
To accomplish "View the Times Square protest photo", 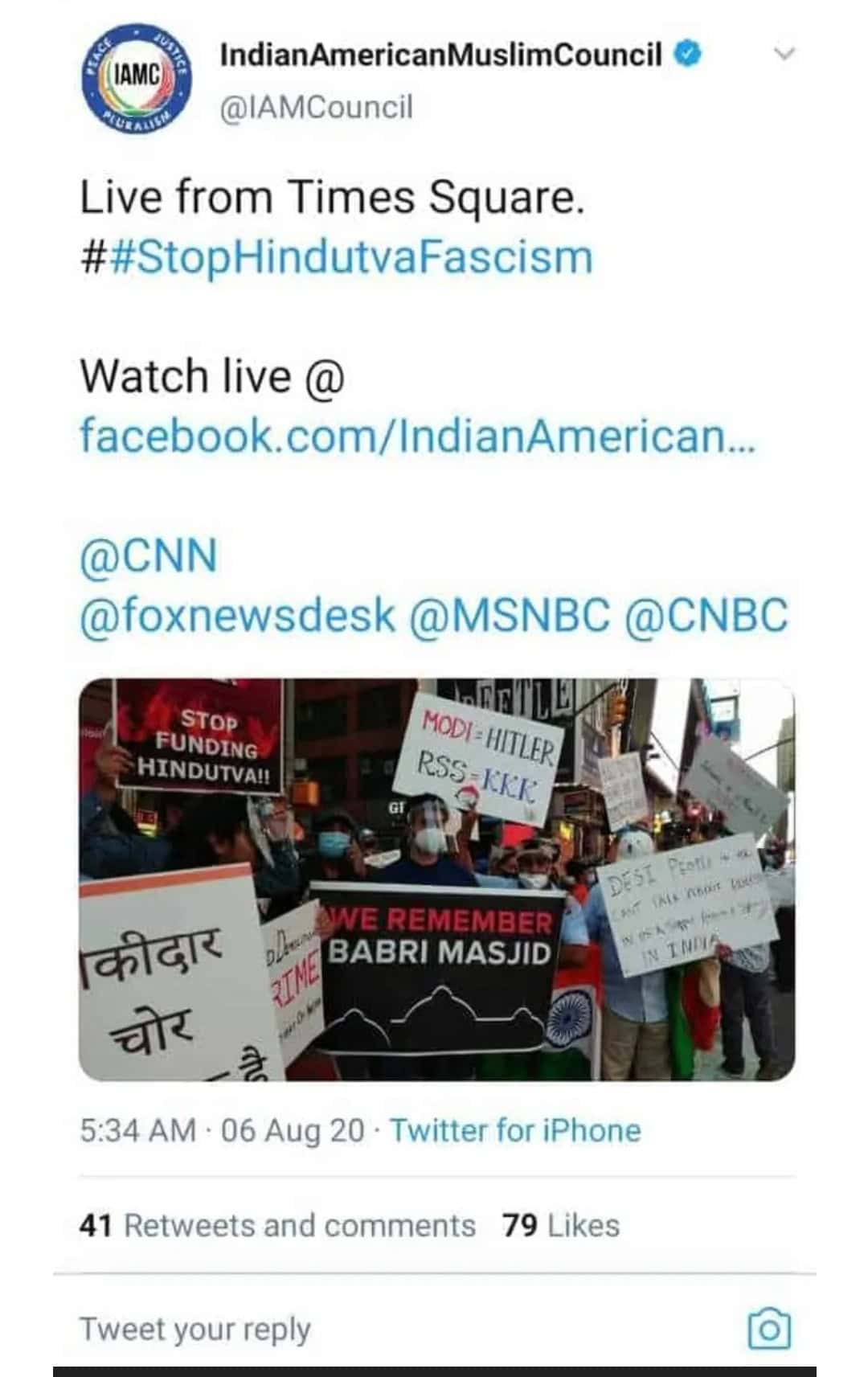I will click(x=436, y=879).
